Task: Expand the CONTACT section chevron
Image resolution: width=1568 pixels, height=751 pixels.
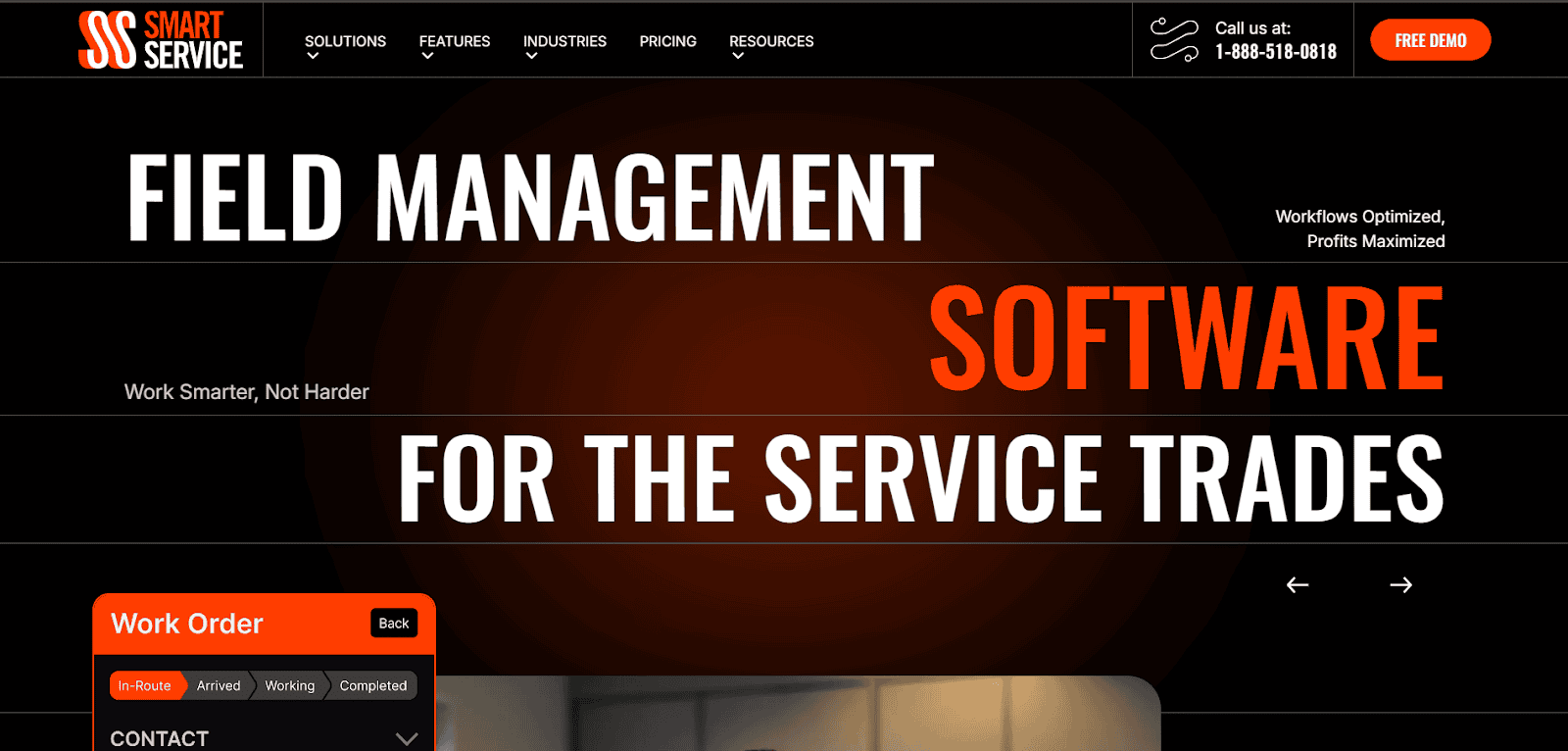Action: tap(407, 739)
